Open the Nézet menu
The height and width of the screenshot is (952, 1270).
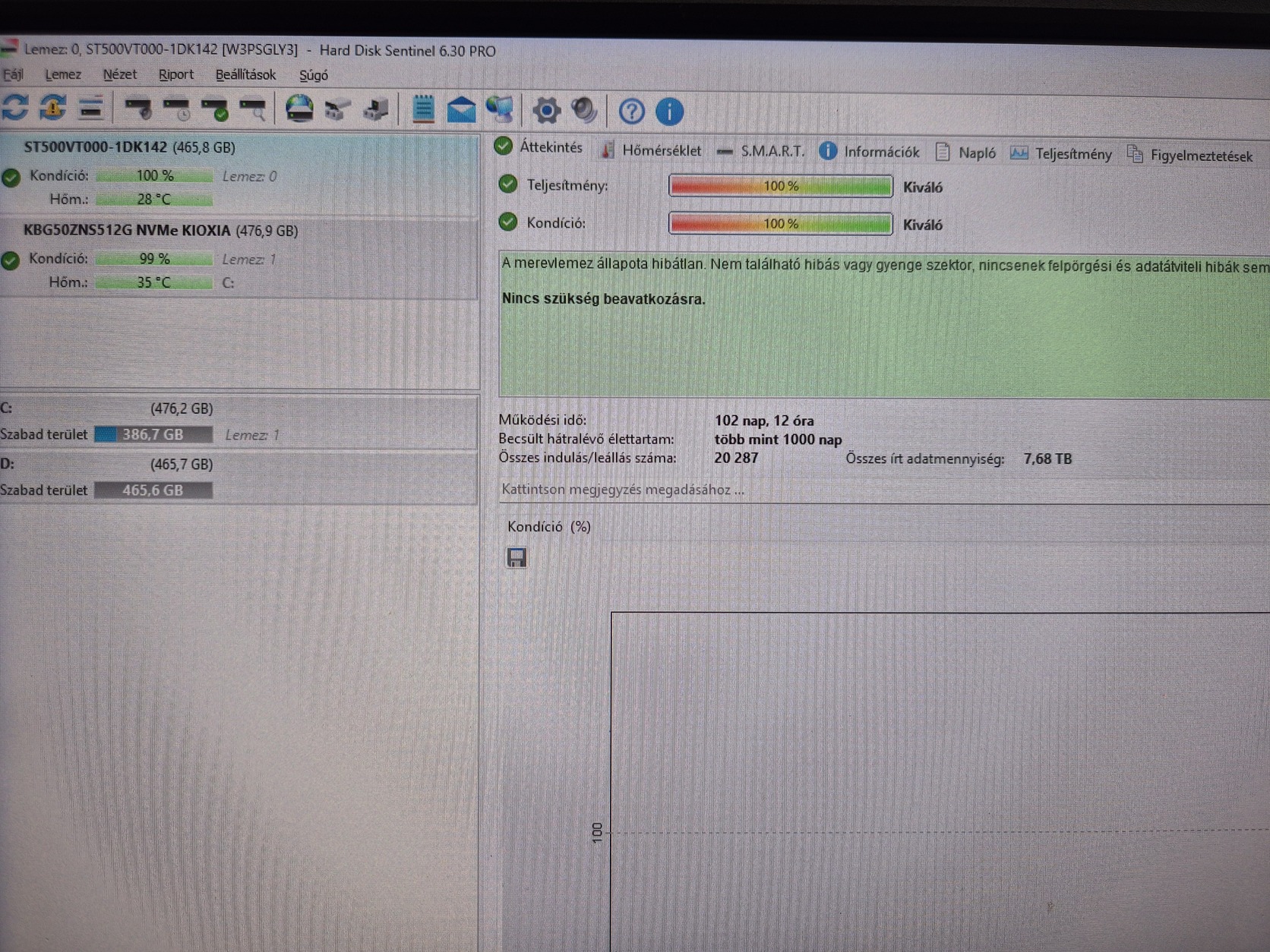coord(120,74)
